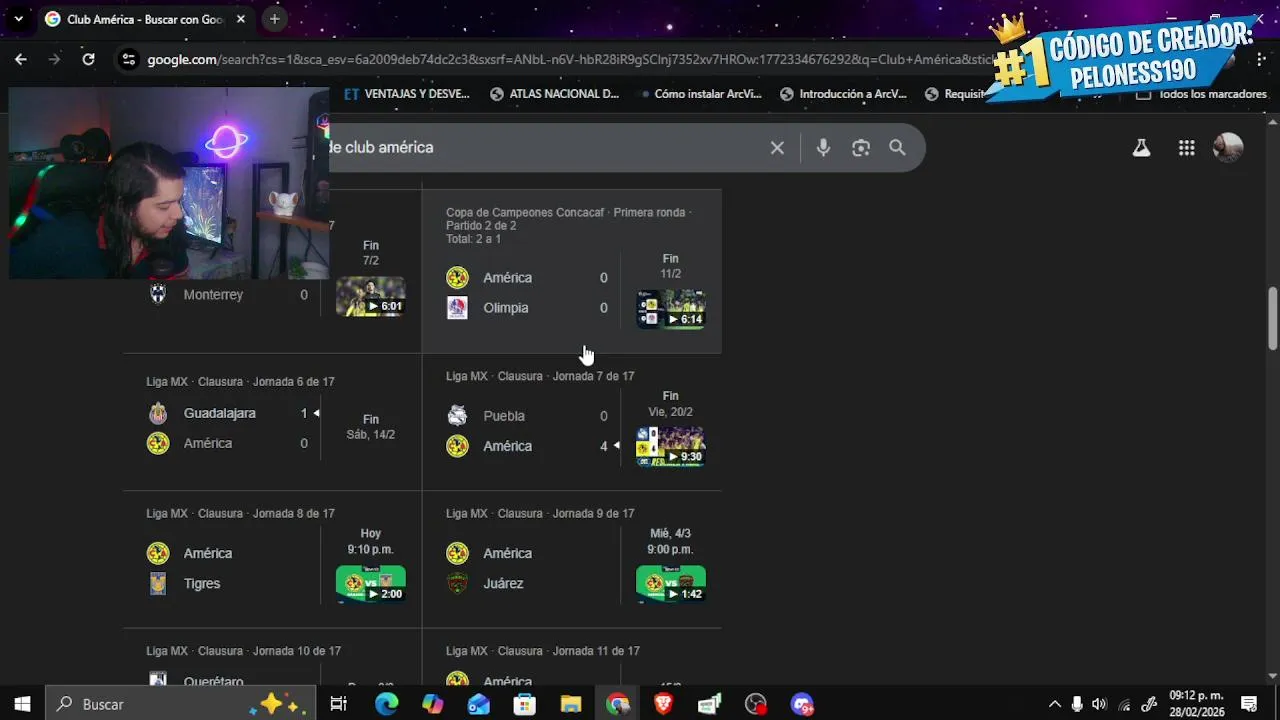Open Introducción a ArcV... bookmark
The image size is (1280, 720).
point(843,94)
